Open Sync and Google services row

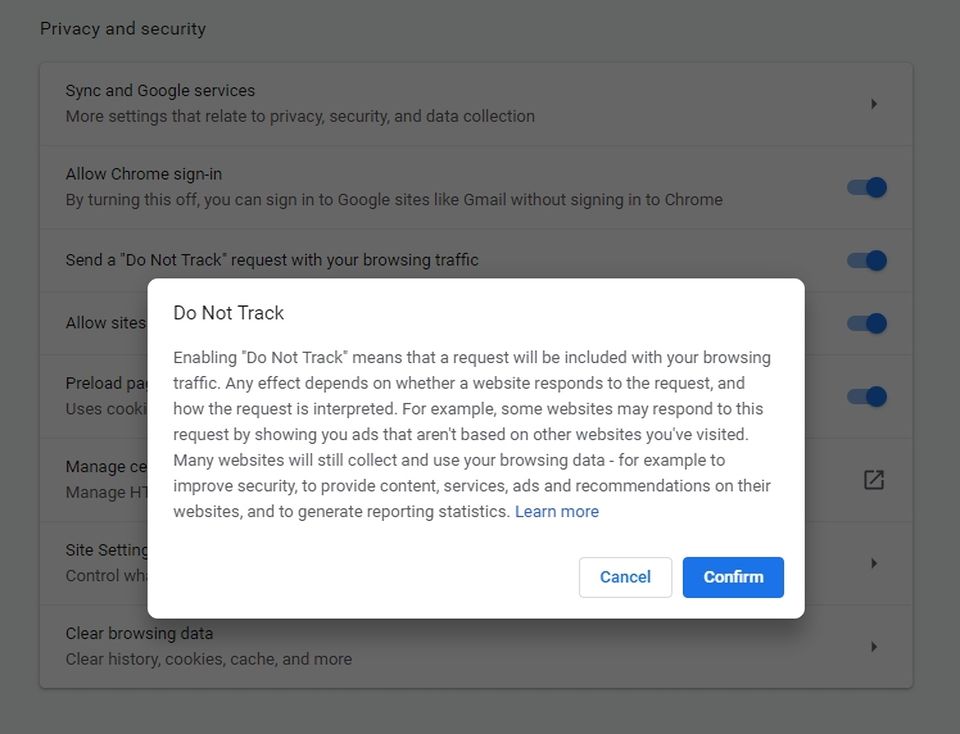(x=300, y=103)
